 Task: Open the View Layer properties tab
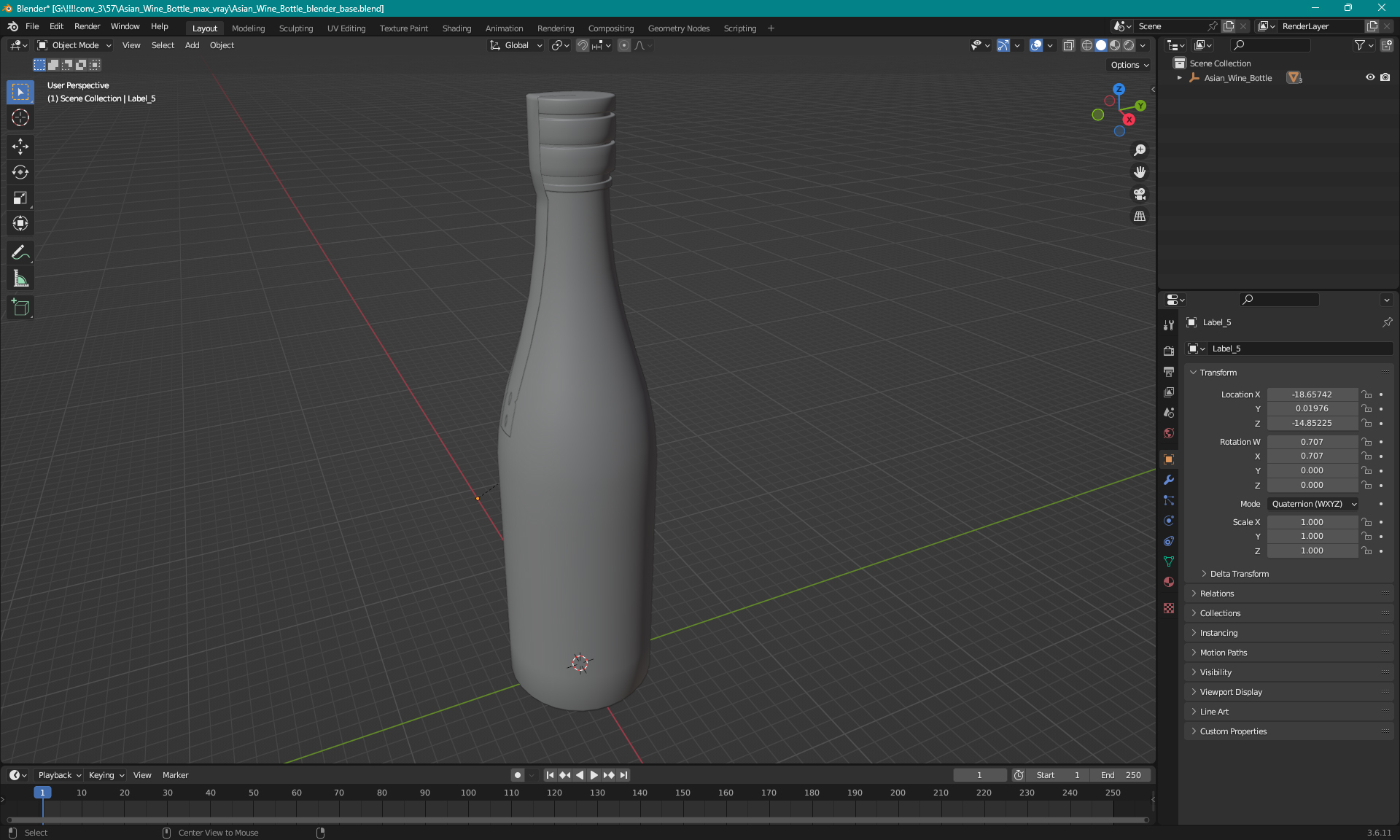click(1169, 392)
